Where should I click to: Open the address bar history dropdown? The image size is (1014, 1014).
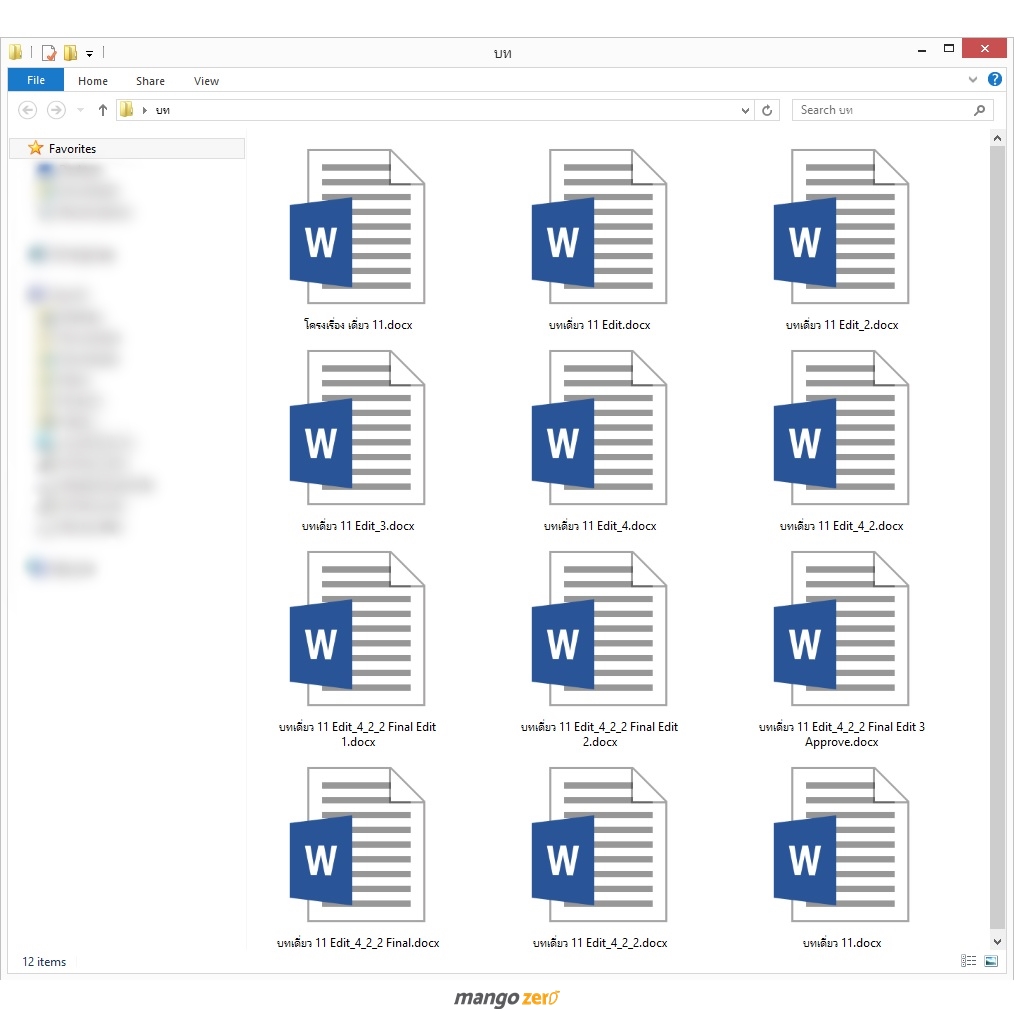pyautogui.click(x=745, y=111)
